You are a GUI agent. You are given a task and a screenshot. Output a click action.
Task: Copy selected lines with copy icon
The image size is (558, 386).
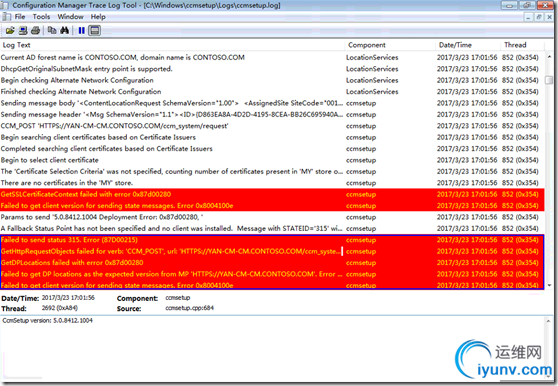tap(52, 31)
